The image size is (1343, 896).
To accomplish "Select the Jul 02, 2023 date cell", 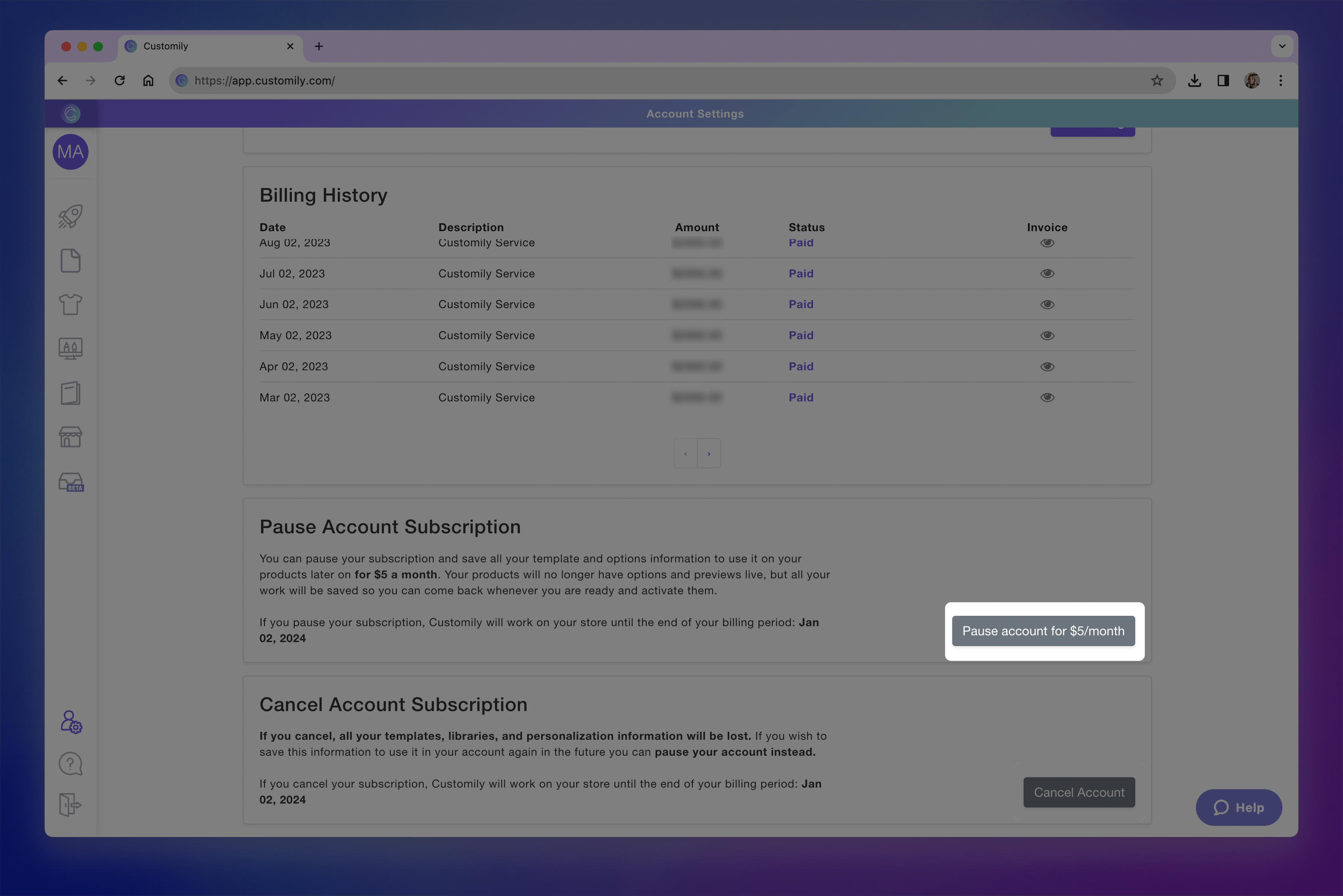I will tap(292, 274).
